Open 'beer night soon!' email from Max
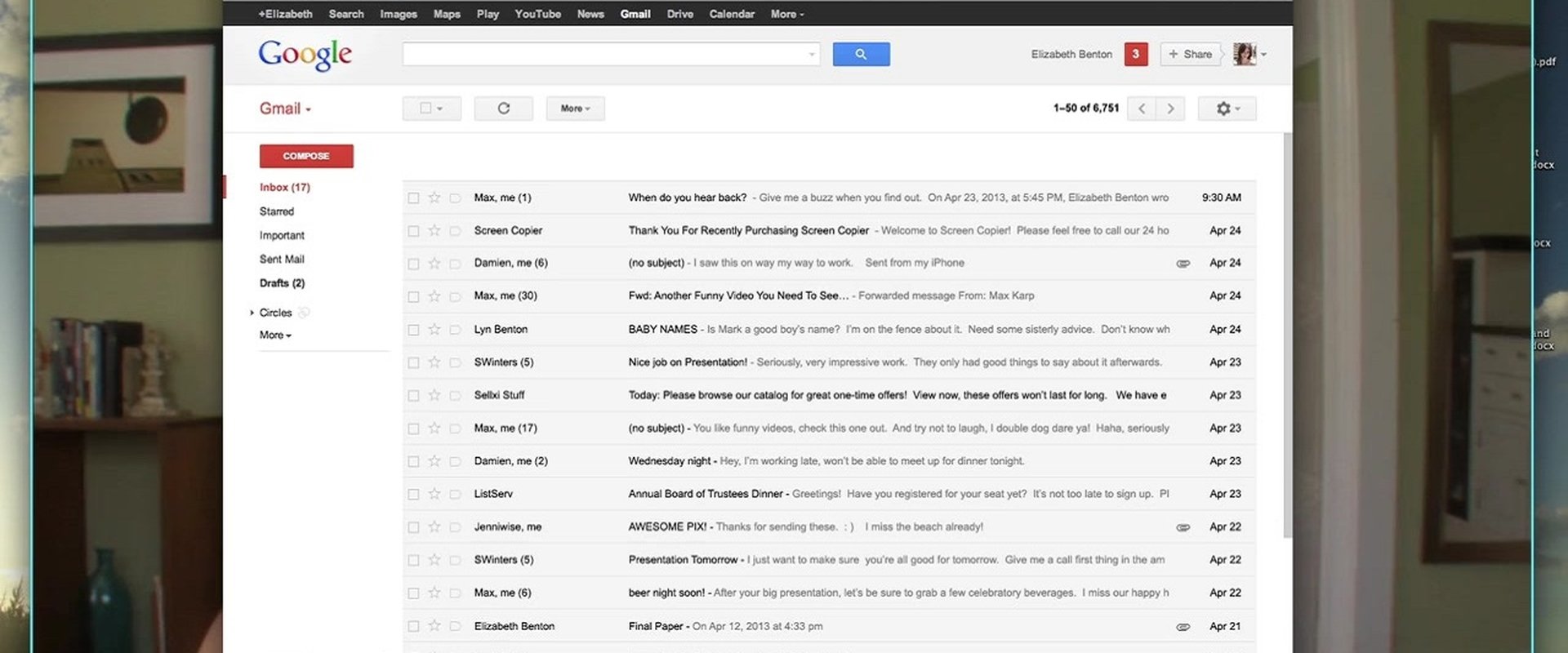The height and width of the screenshot is (653, 1568). (829, 593)
